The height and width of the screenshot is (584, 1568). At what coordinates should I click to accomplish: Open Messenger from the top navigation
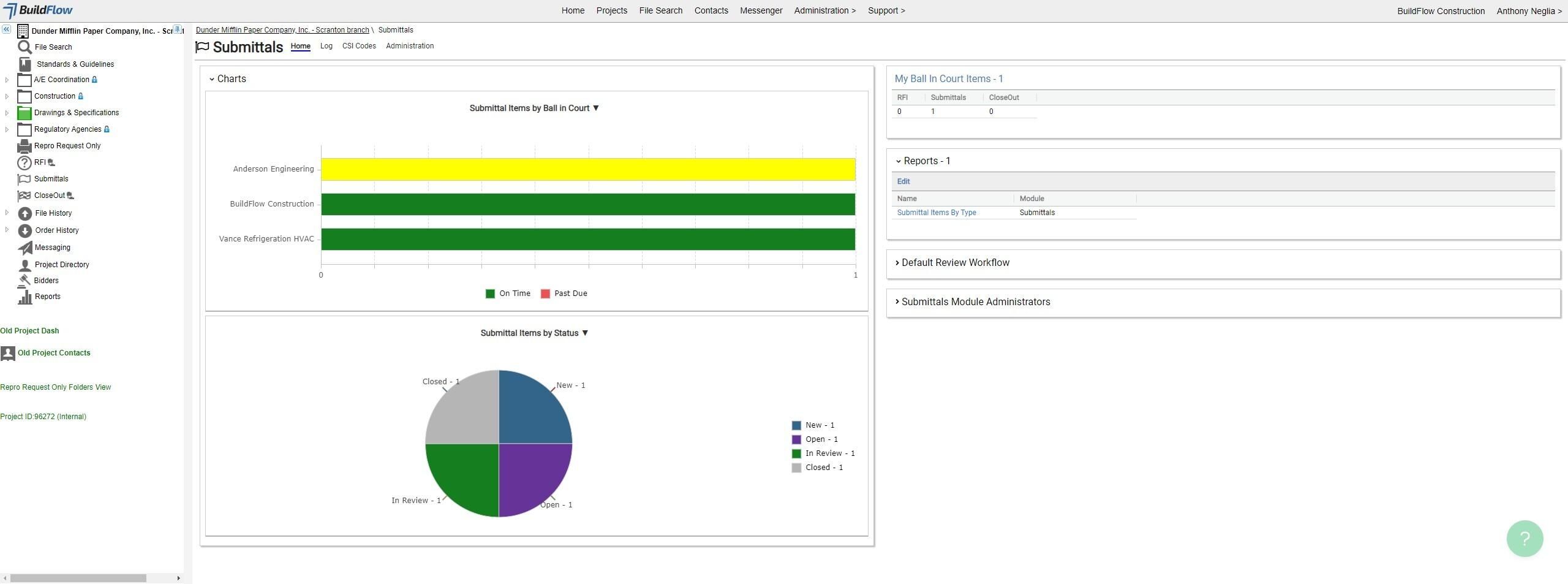click(x=761, y=10)
